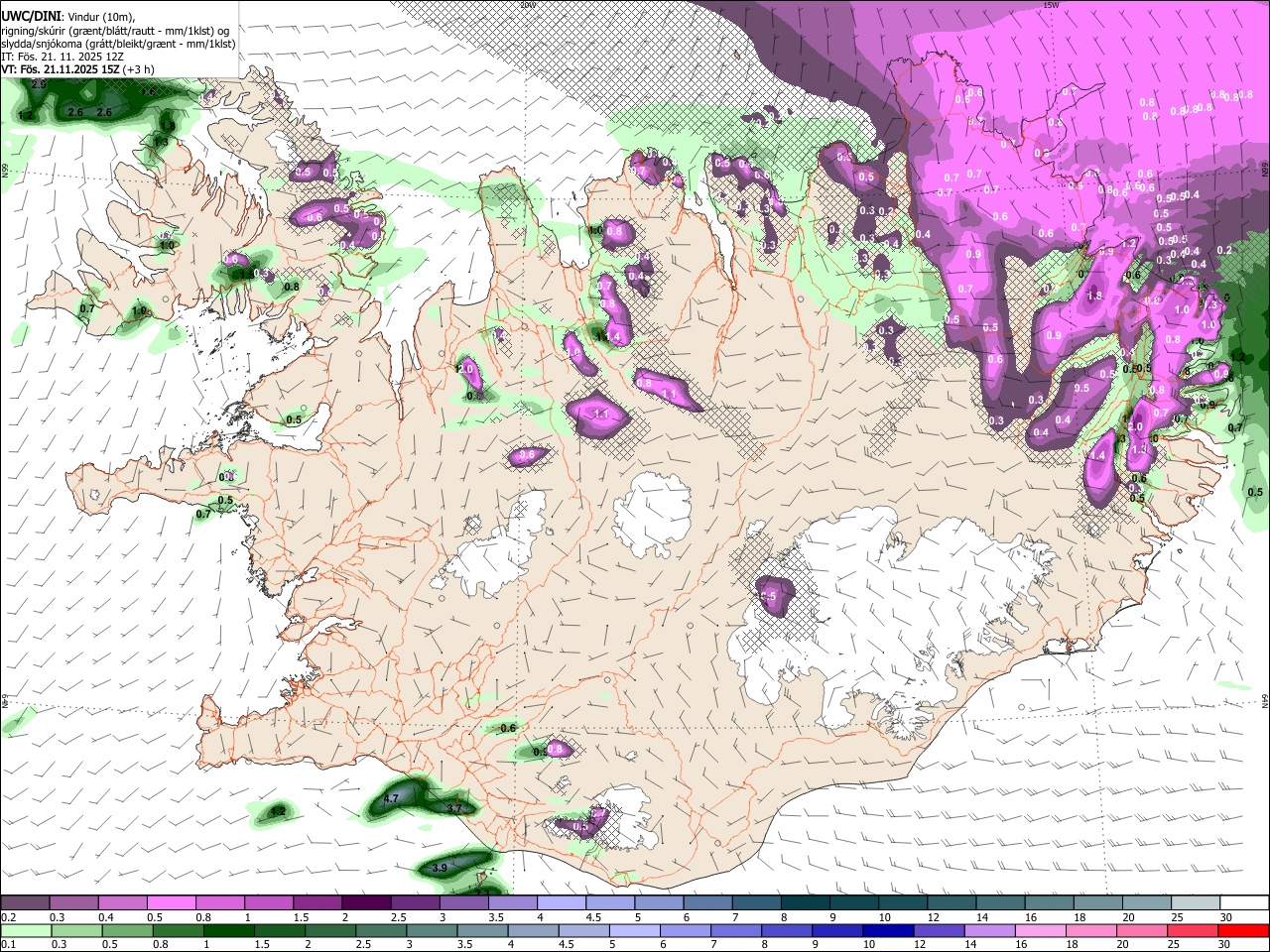Pick the darkest purple swatch at 2, top row

tap(366, 903)
